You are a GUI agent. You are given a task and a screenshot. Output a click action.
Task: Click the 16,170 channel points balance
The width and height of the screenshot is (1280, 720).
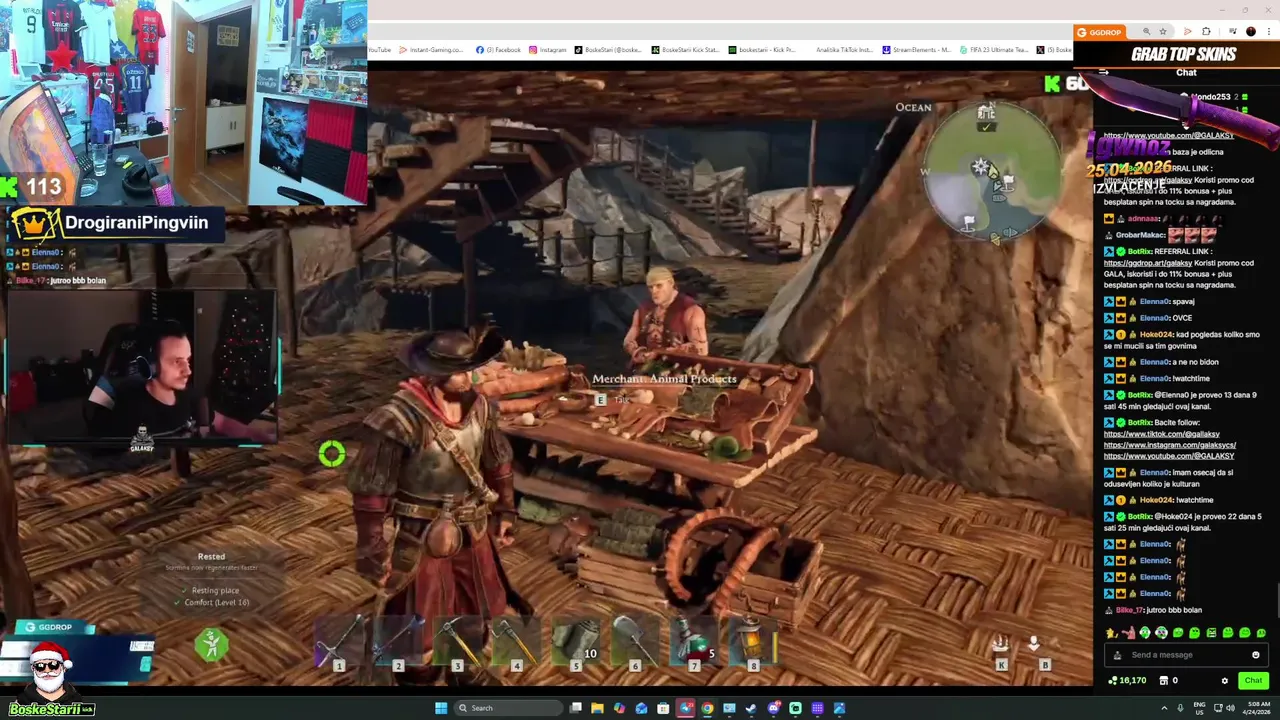pyautogui.click(x=1127, y=680)
